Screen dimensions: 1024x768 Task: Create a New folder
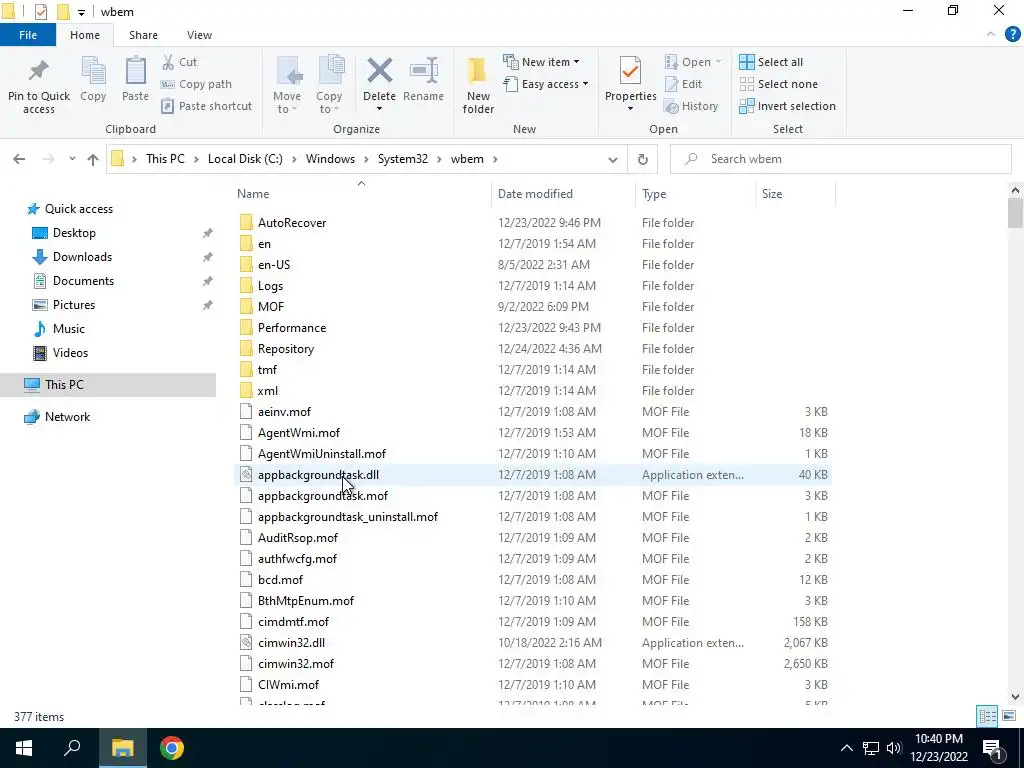(478, 86)
